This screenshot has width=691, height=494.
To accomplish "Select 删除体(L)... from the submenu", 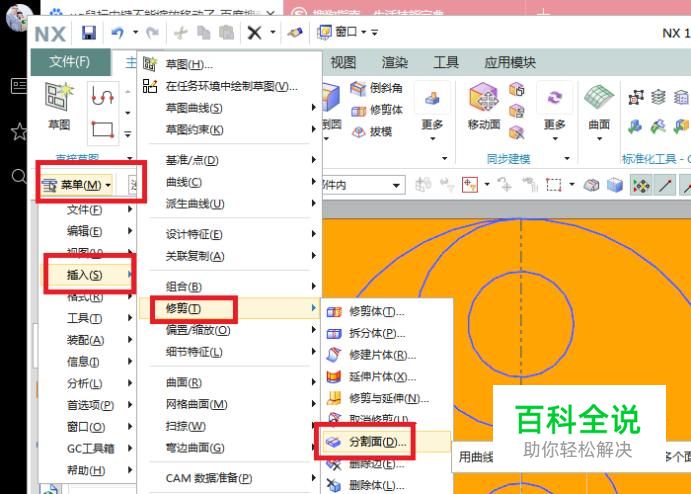I will 386,485.
